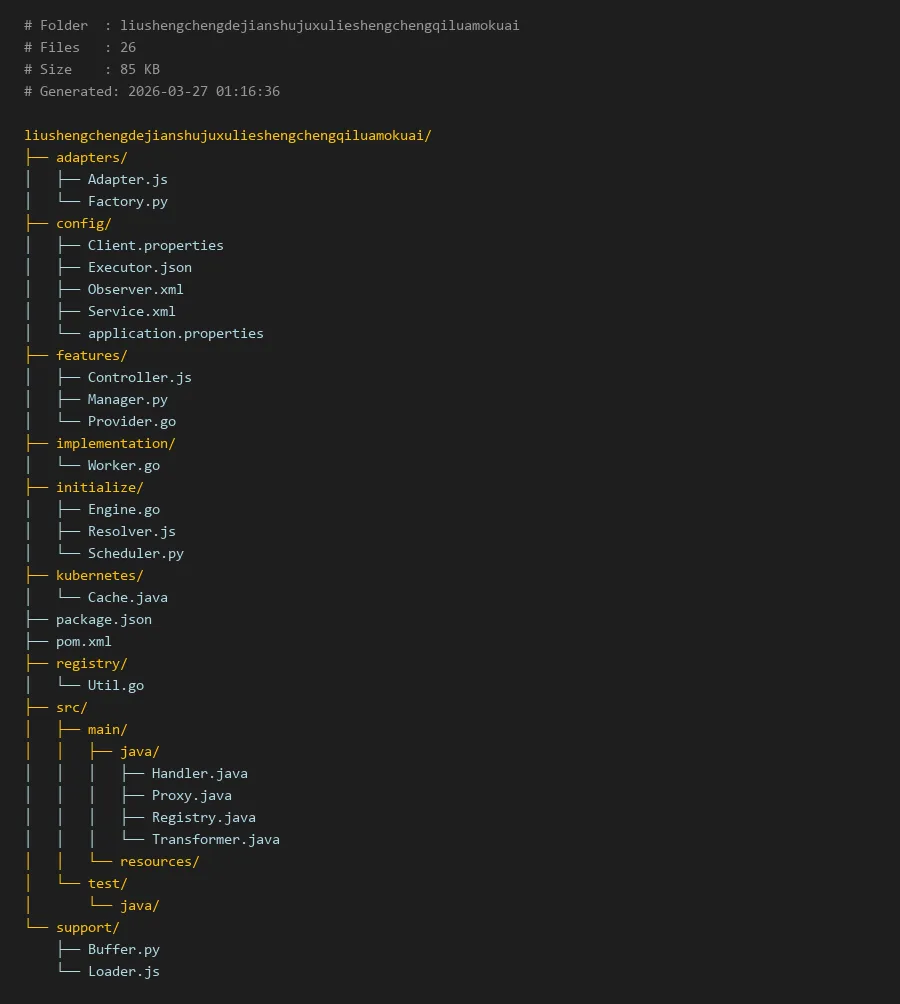Image resolution: width=900 pixels, height=1004 pixels.
Task: Open the Loader.js file in support
Action: (123, 971)
